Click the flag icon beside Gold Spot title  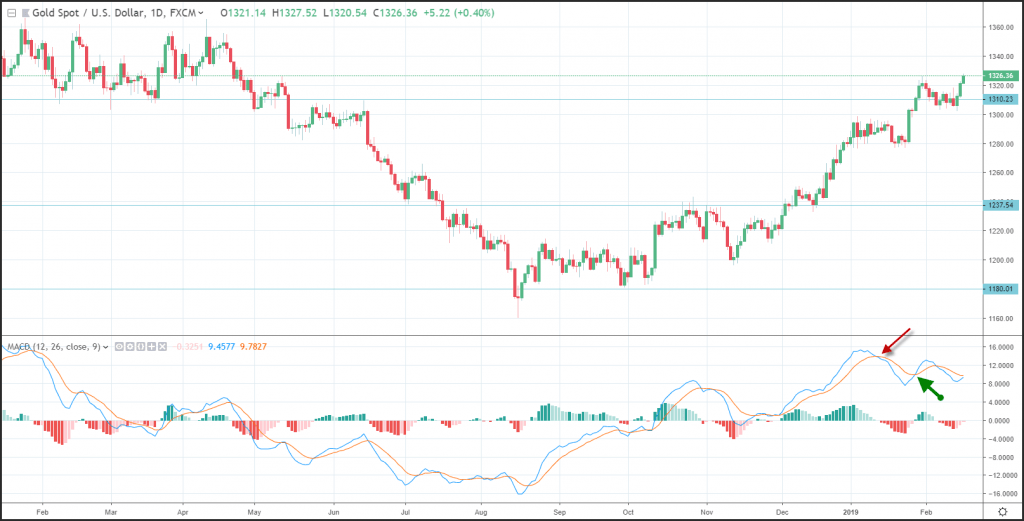point(25,14)
